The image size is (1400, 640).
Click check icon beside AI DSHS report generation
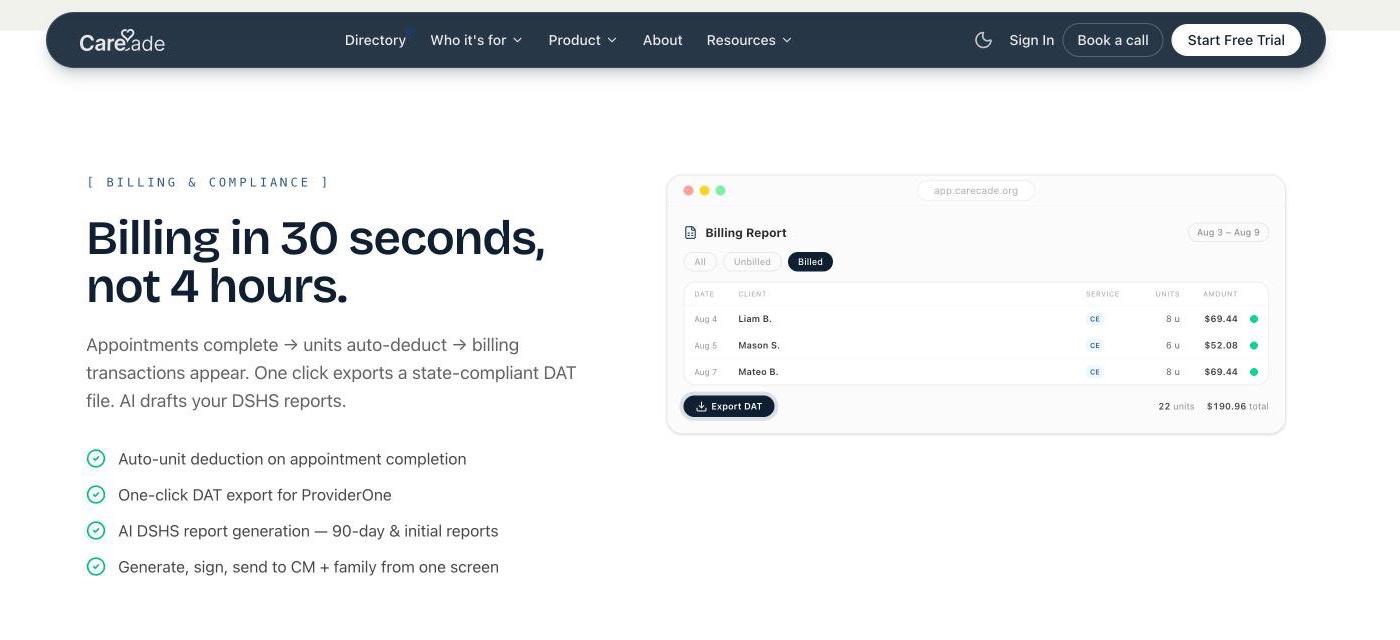point(96,530)
